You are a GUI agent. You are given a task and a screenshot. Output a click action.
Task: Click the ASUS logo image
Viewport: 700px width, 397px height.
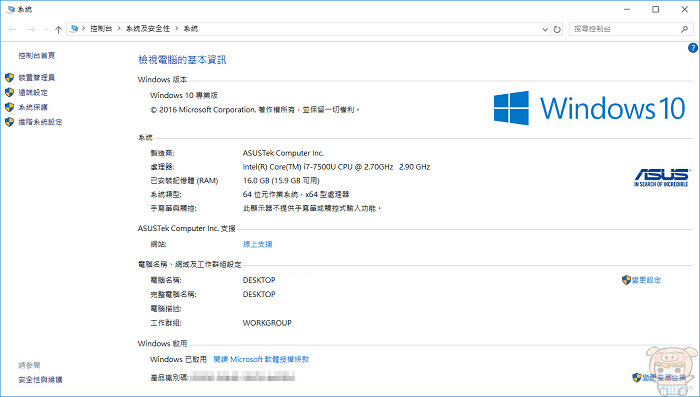point(662,177)
